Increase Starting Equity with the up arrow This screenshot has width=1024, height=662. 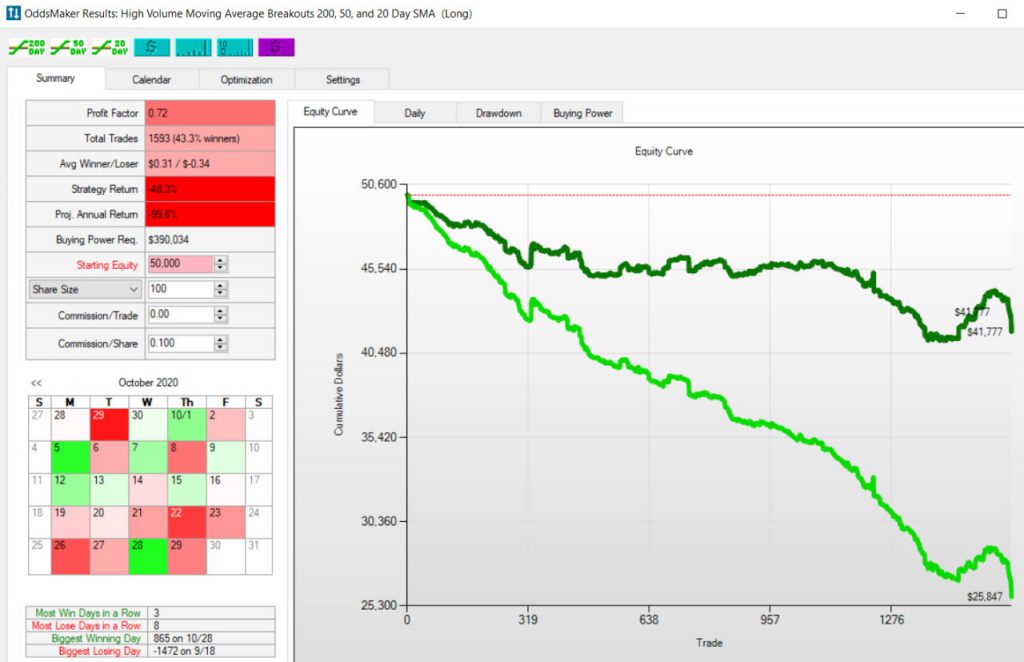coord(221,260)
